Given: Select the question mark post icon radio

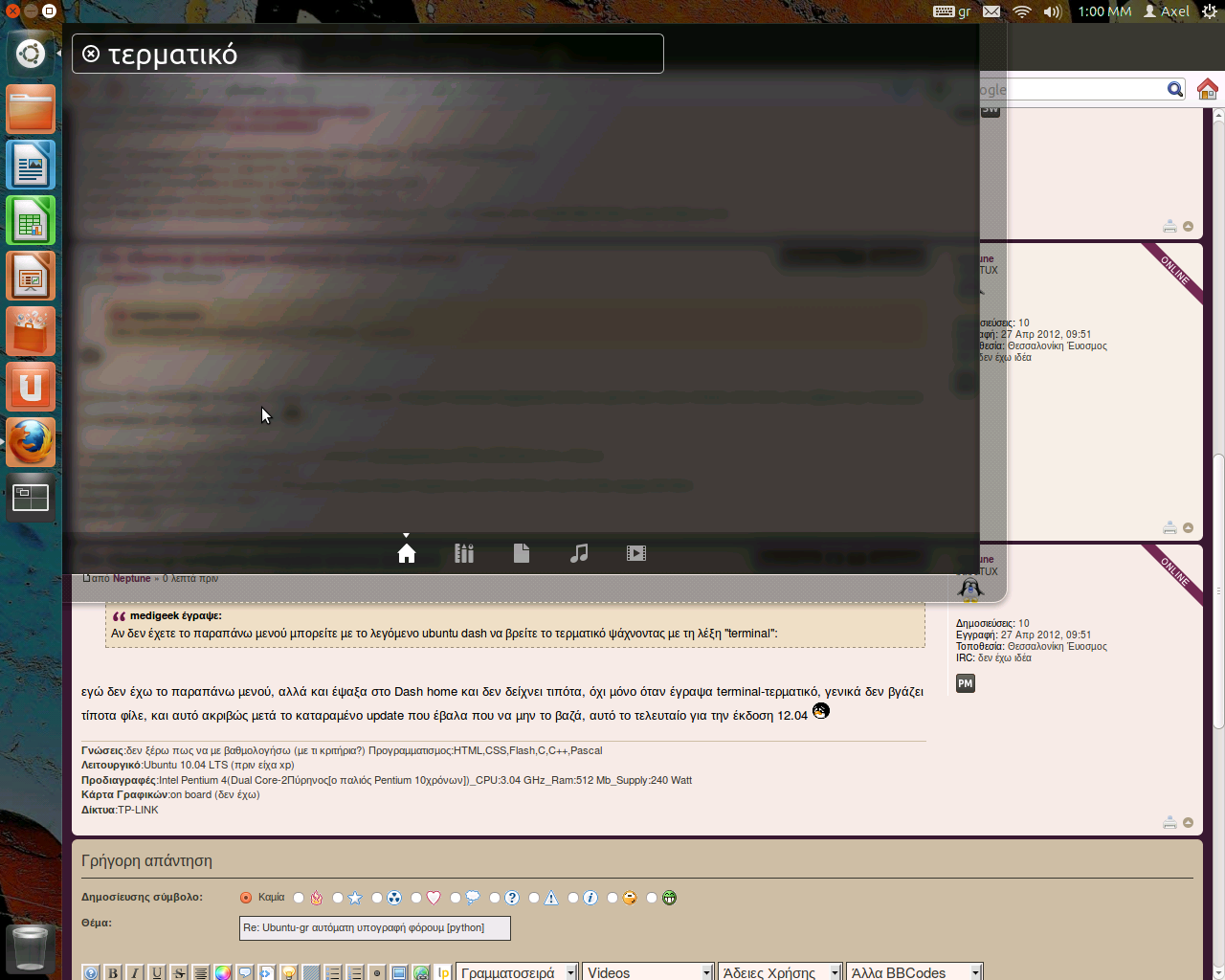Looking at the screenshot, I should coord(495,898).
